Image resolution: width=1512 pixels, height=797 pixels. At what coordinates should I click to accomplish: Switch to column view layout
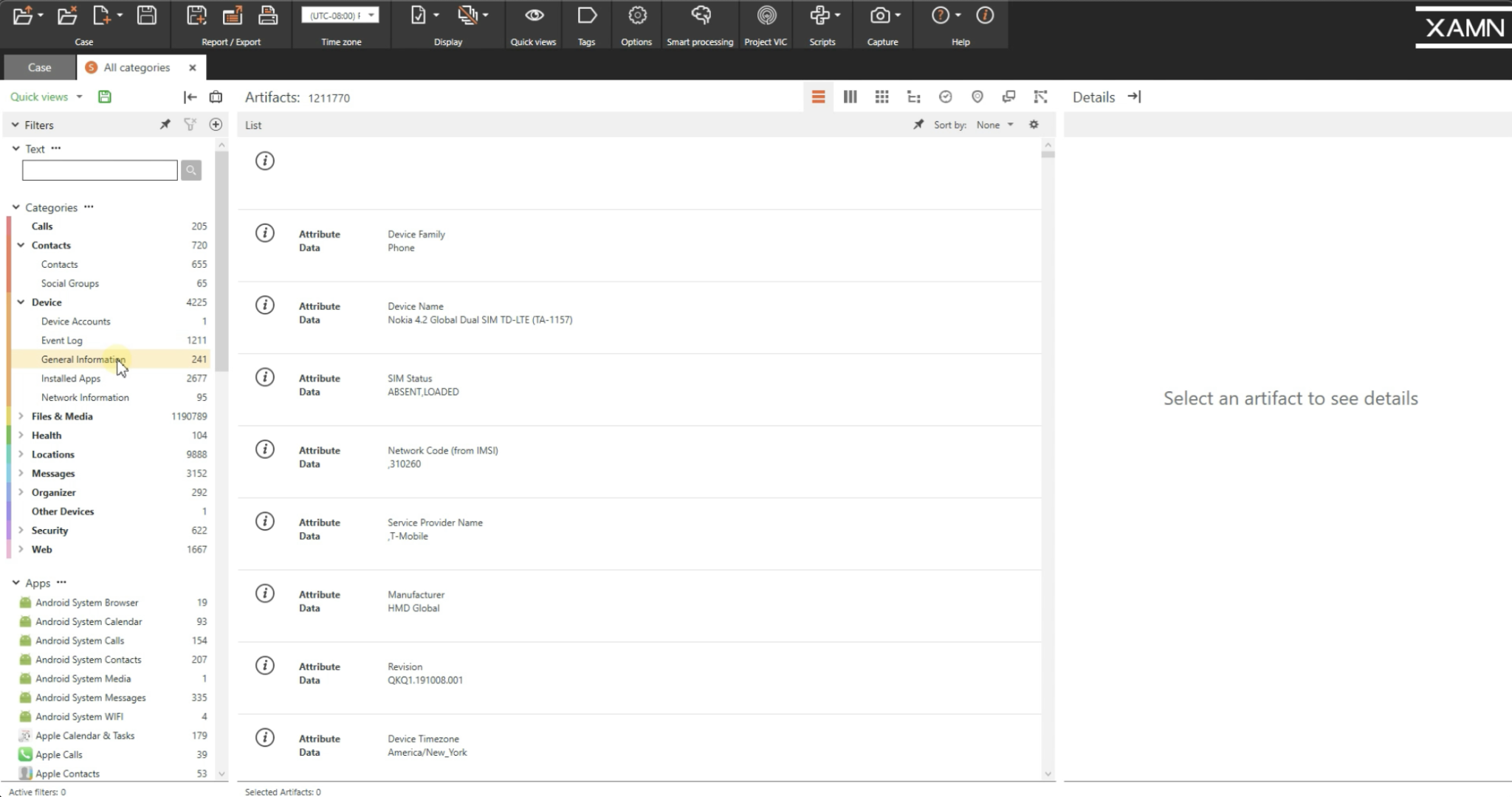[x=850, y=97]
